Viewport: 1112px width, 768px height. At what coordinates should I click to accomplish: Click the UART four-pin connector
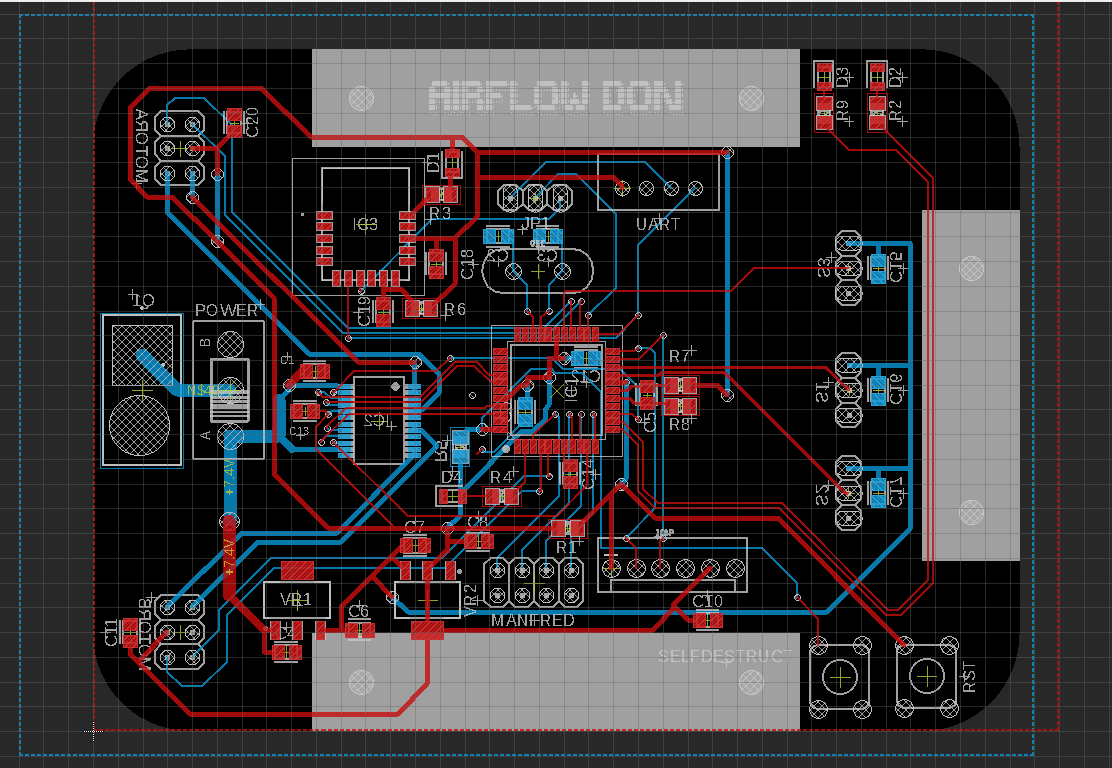[659, 182]
